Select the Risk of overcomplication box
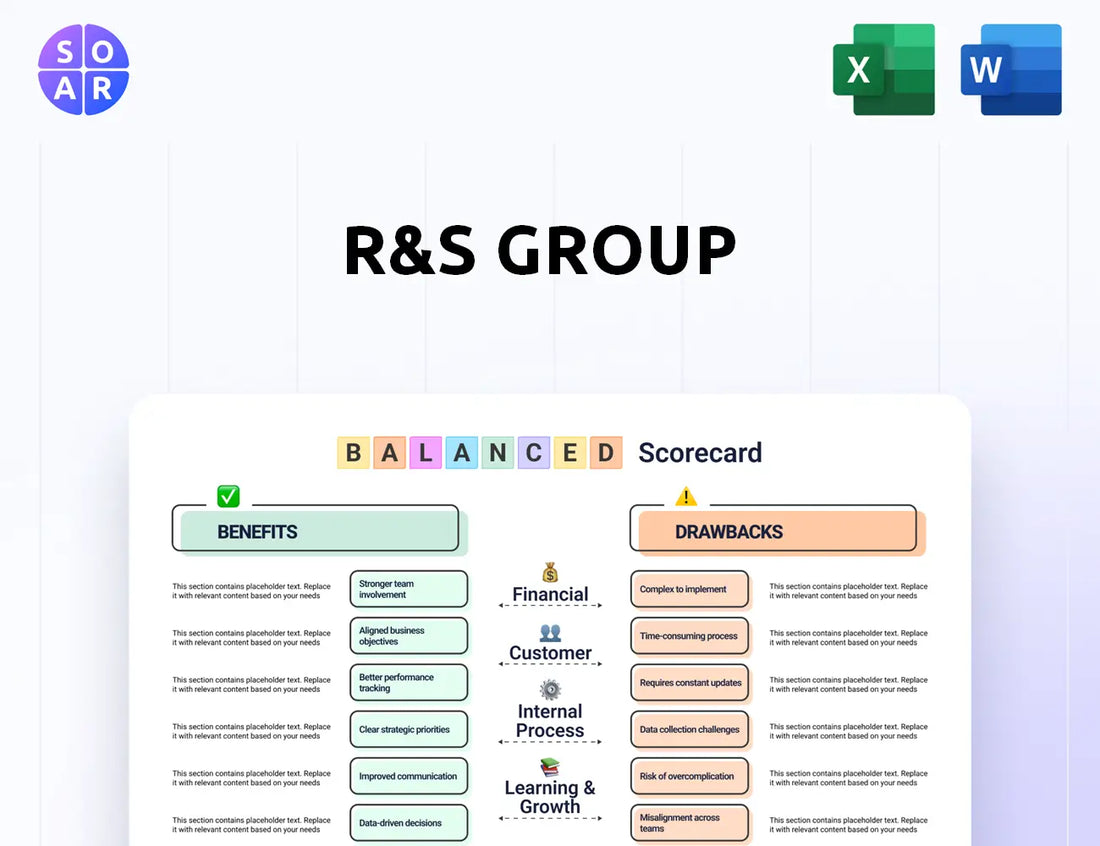Screen dimensions: 1100x846 click(690, 776)
